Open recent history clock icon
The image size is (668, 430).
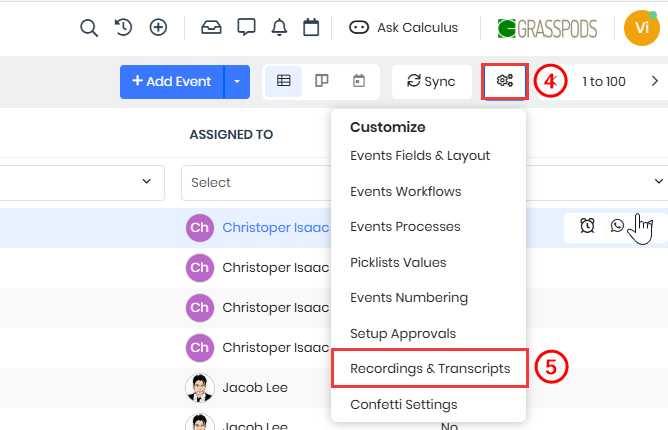pyautogui.click(x=124, y=27)
